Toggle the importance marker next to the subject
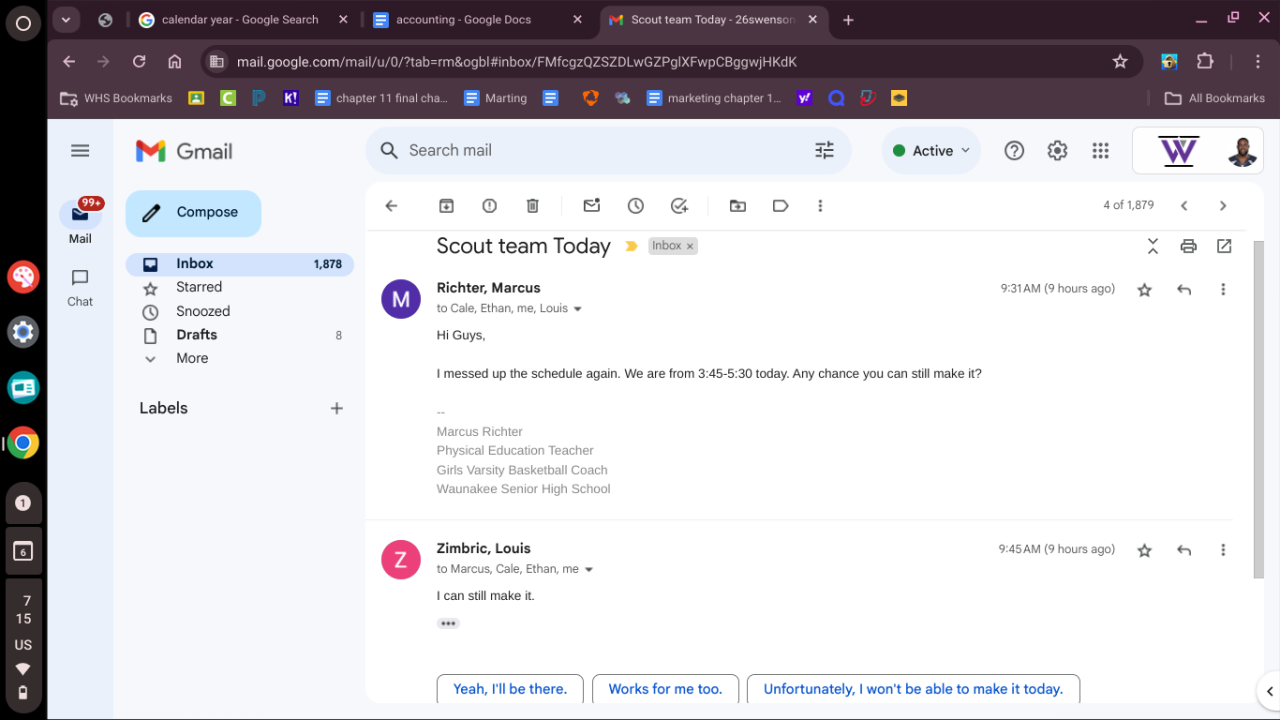 pos(631,246)
